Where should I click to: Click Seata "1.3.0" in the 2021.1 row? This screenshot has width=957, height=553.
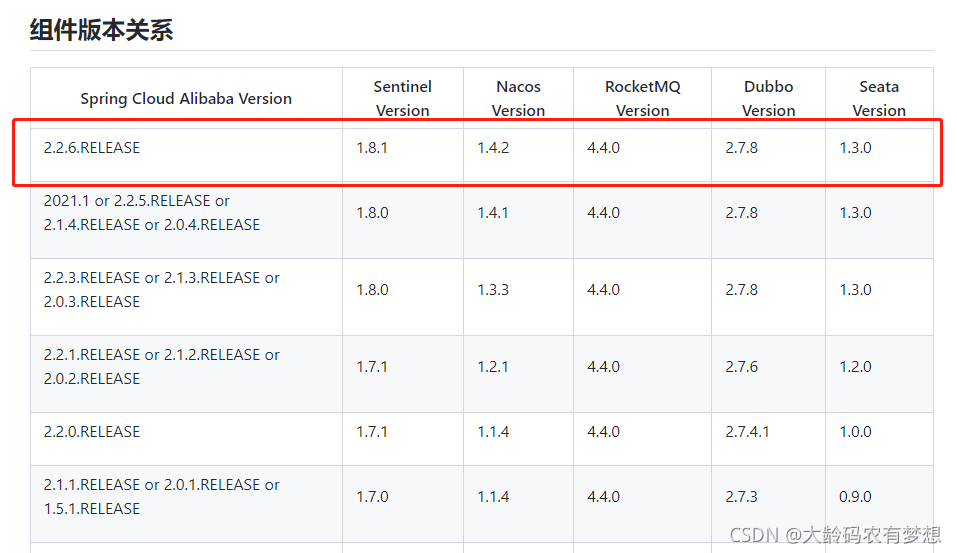(855, 212)
